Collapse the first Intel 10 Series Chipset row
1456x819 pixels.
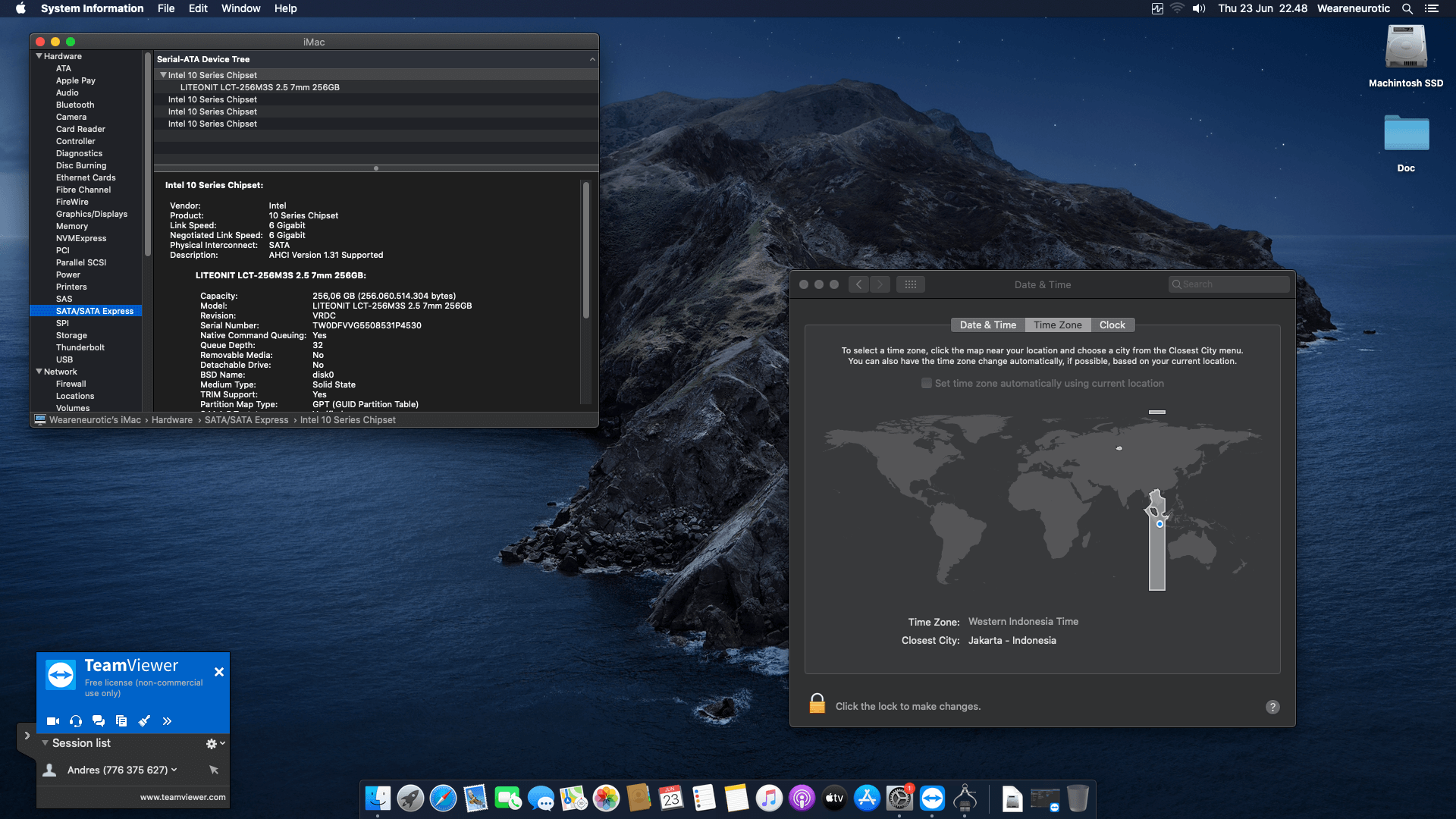162,75
